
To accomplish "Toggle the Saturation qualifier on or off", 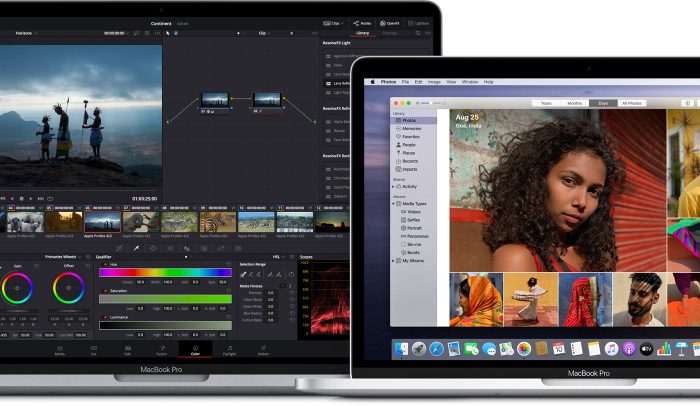I will tap(105, 291).
